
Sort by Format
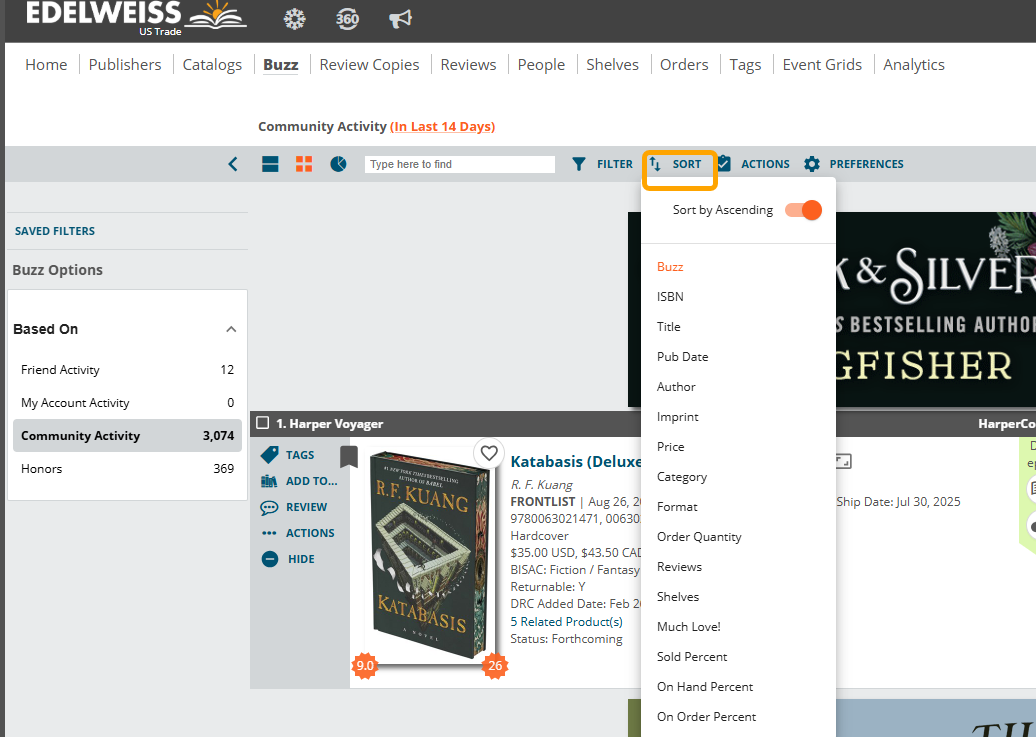click(x=677, y=507)
